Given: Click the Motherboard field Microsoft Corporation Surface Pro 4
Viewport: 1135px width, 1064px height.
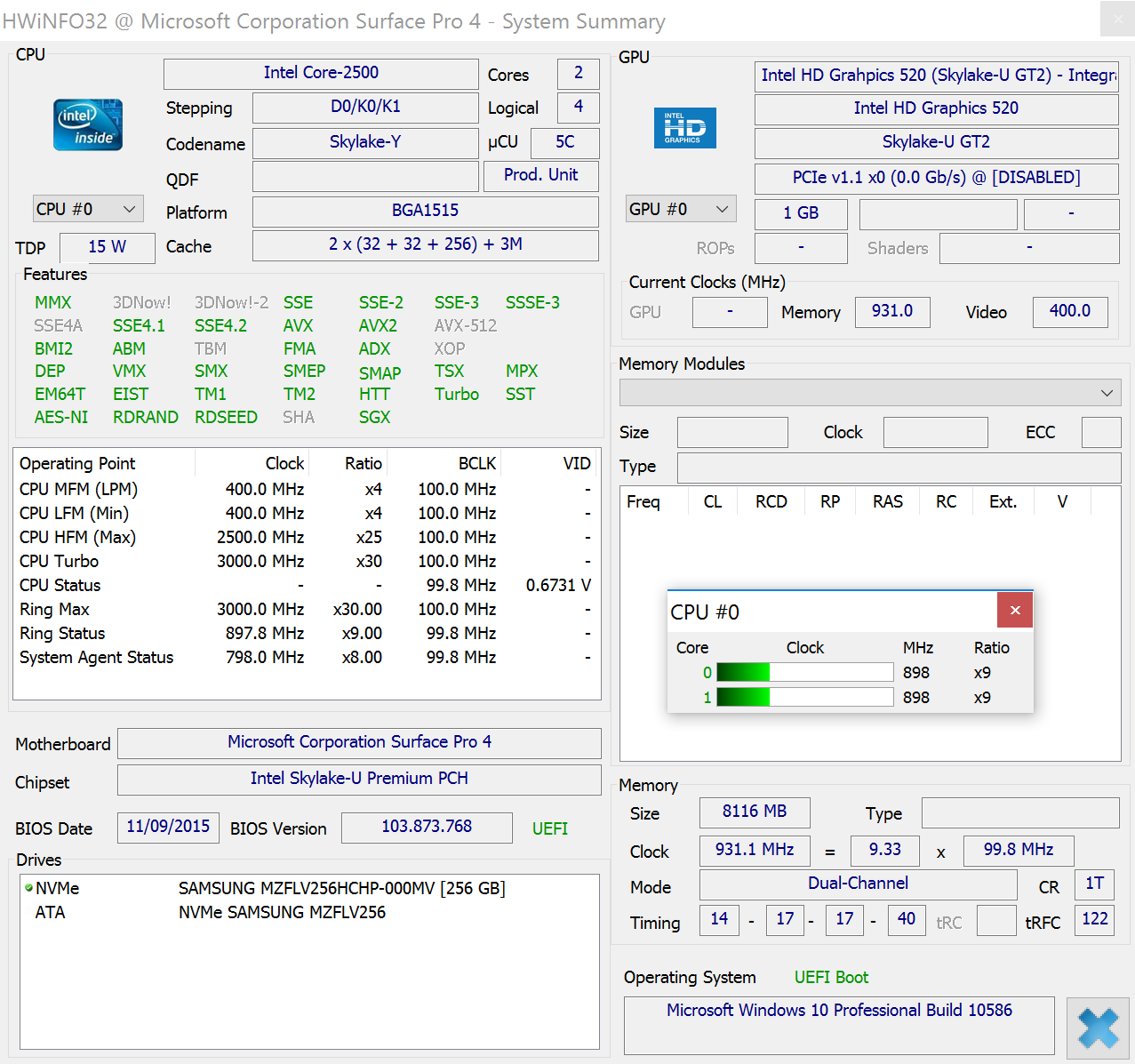Looking at the screenshot, I should 359,743.
